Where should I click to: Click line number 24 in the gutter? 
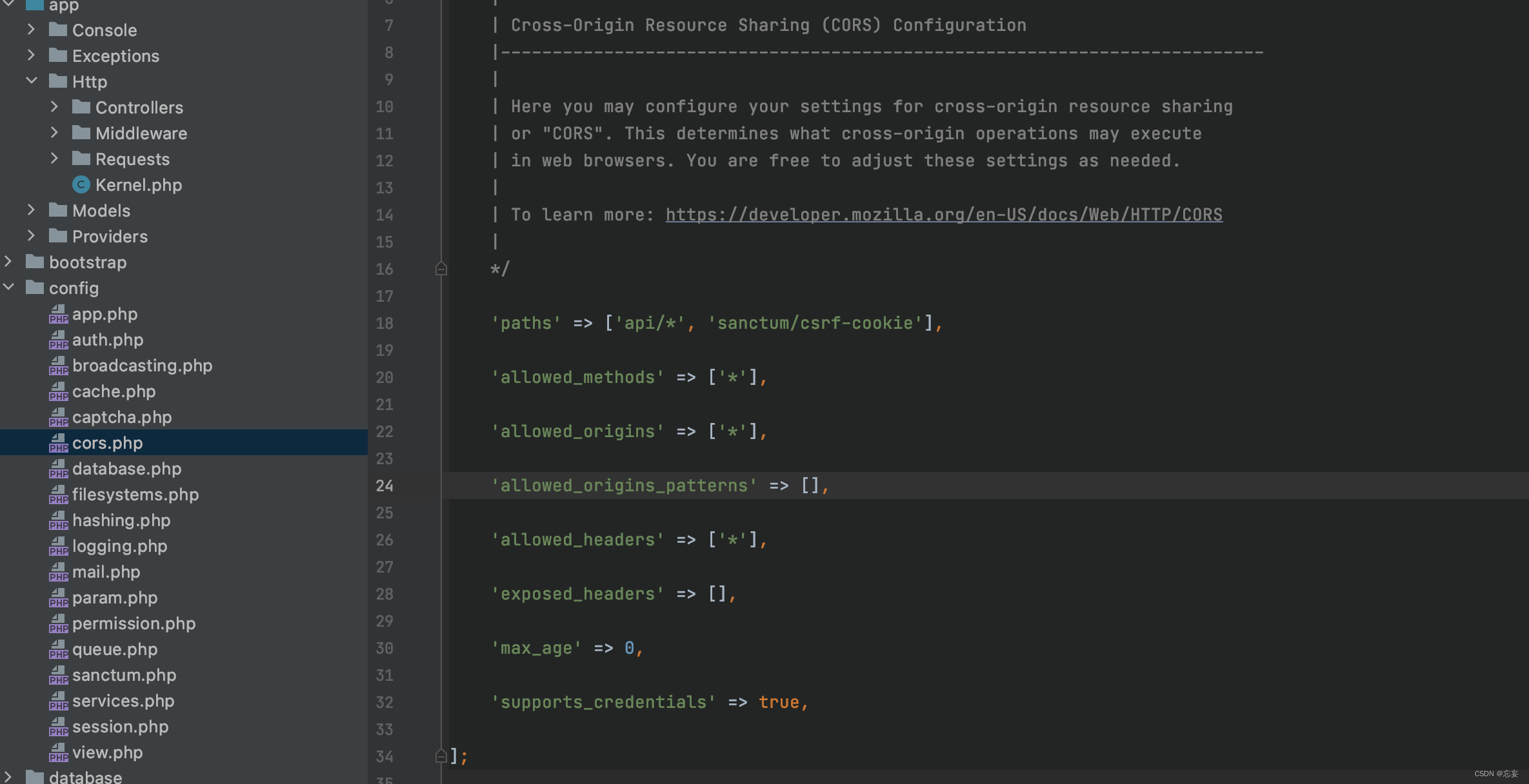385,485
